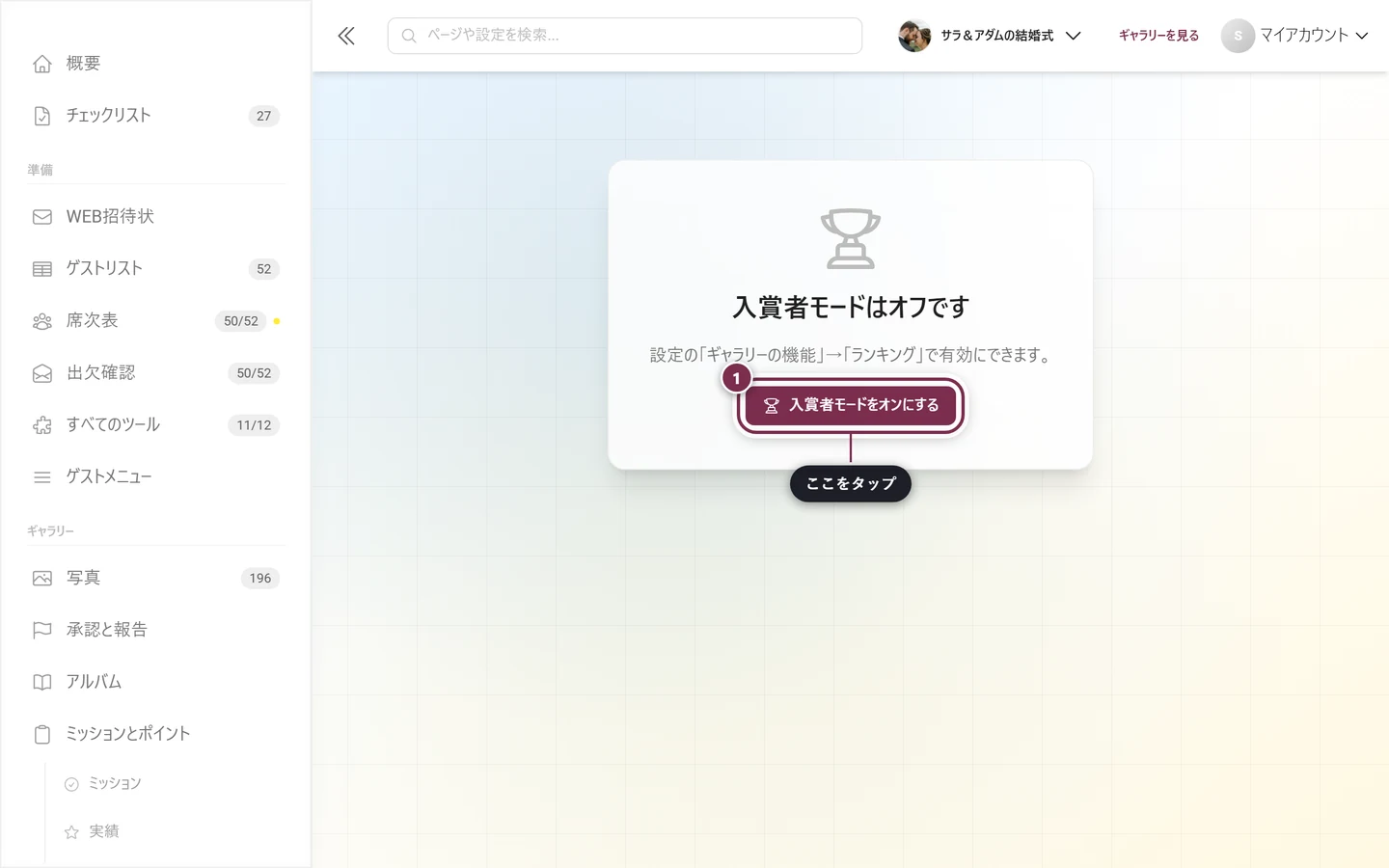The image size is (1389, 868).
Task: Open the チェックリスト menu item
Action: coord(155,116)
